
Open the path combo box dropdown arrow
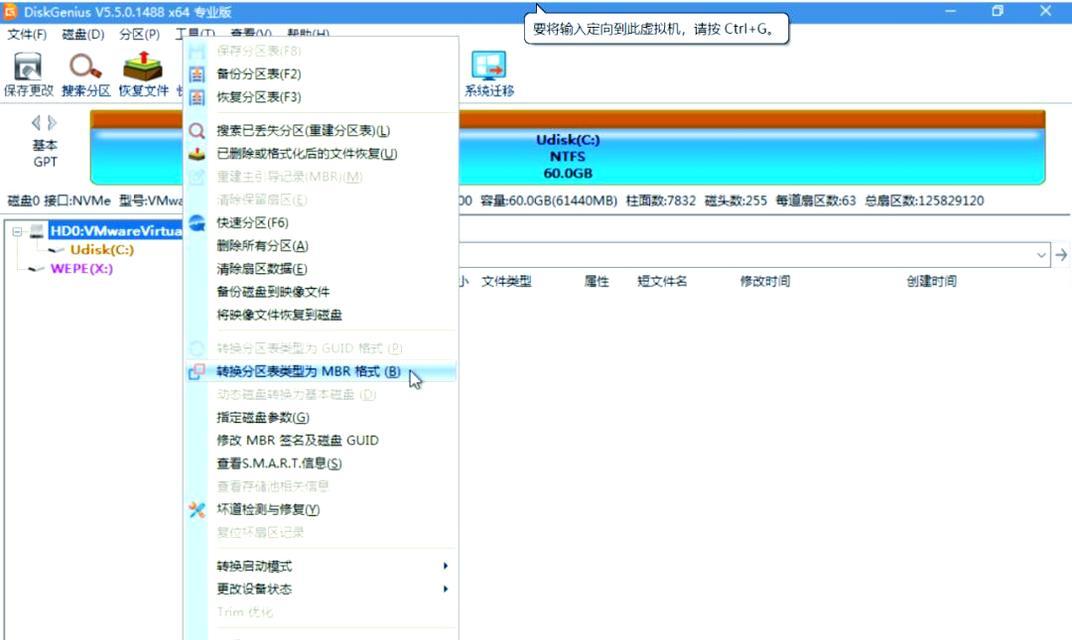[x=1041, y=255]
